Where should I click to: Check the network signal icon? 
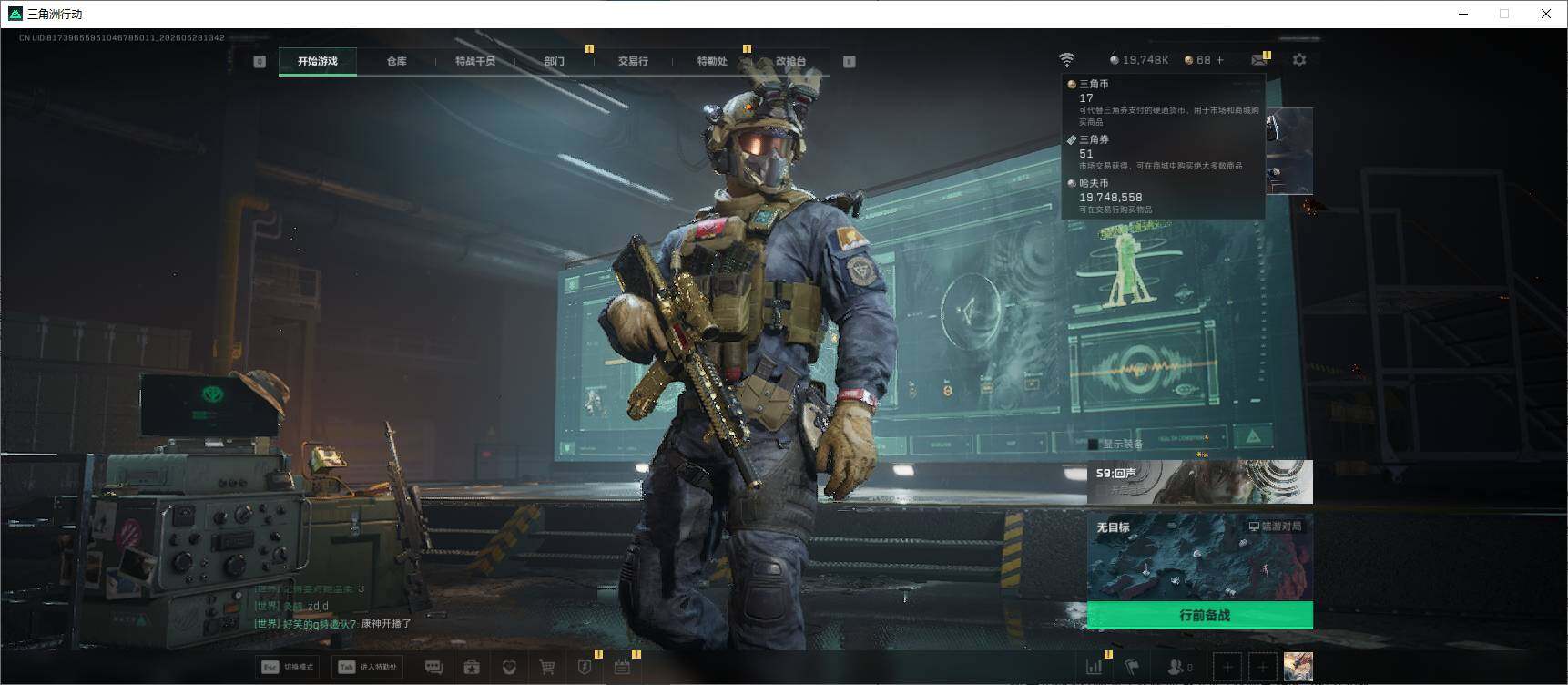[1066, 60]
